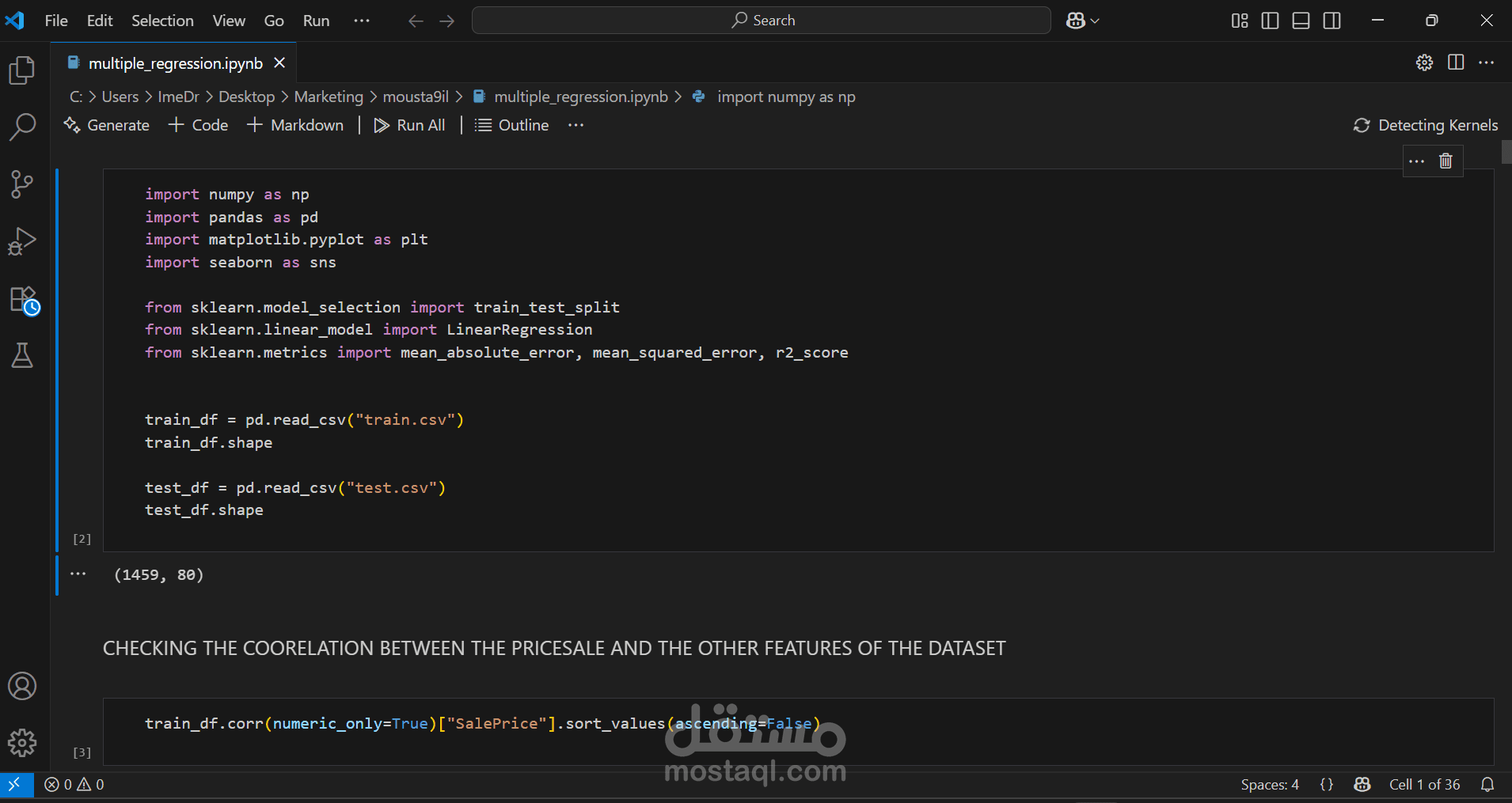Viewport: 1512px width, 803px height.
Task: Click Cell 1 of 36 in status bar
Action: coord(1425,784)
